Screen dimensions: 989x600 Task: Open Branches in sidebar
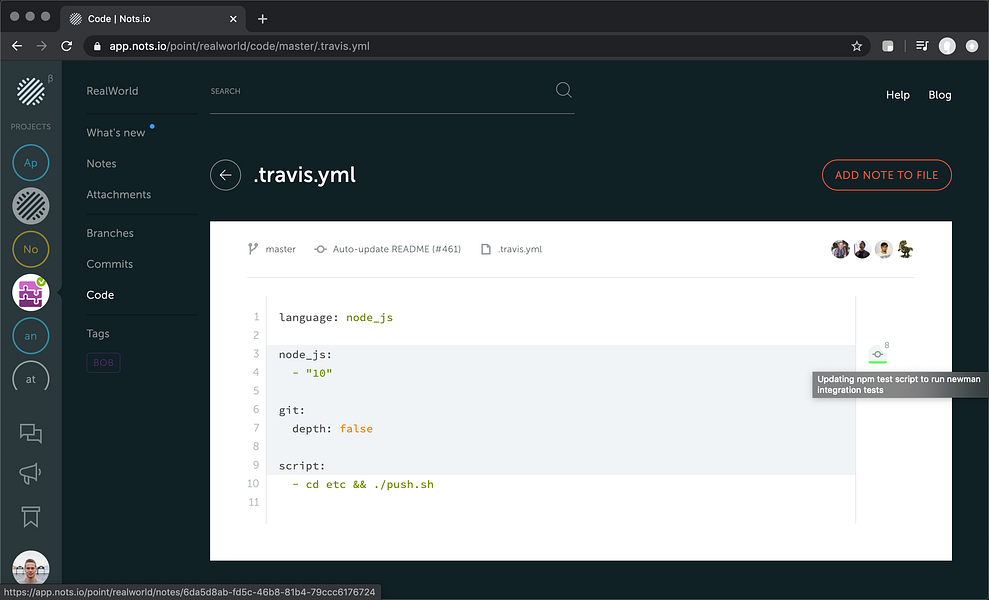(110, 233)
